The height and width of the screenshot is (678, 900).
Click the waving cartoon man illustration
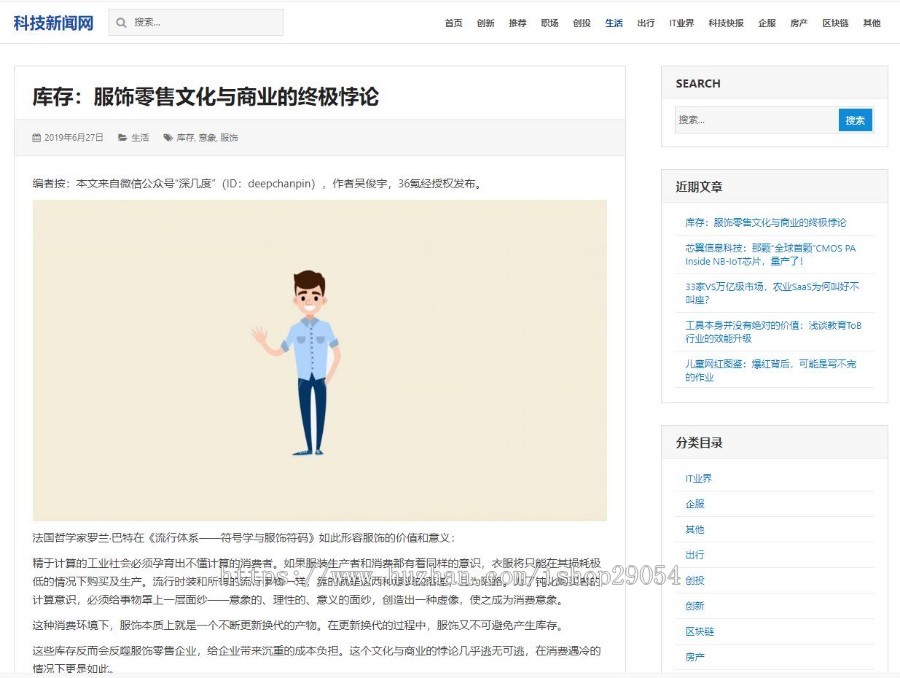(x=308, y=360)
